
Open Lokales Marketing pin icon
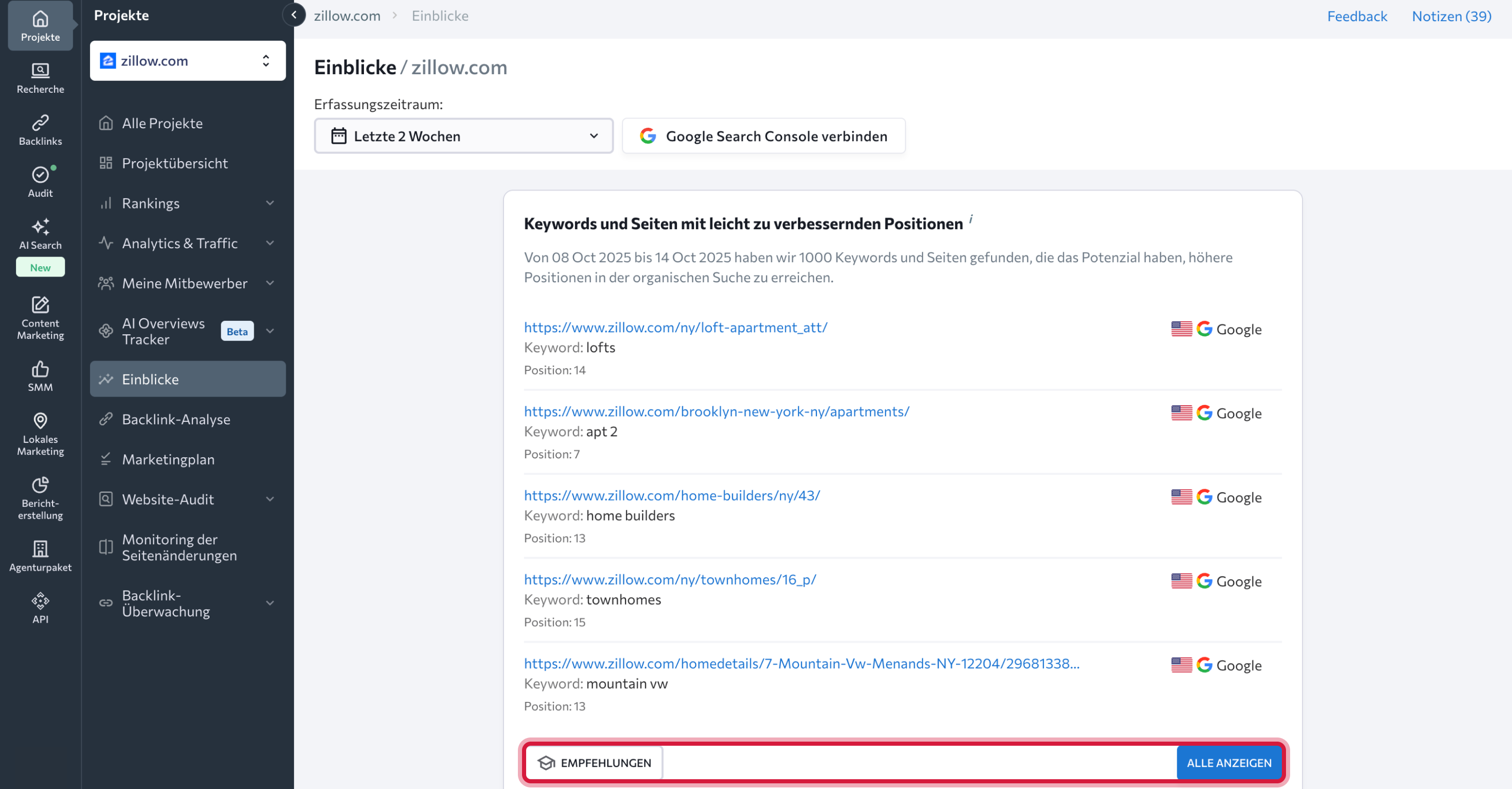[40, 433]
